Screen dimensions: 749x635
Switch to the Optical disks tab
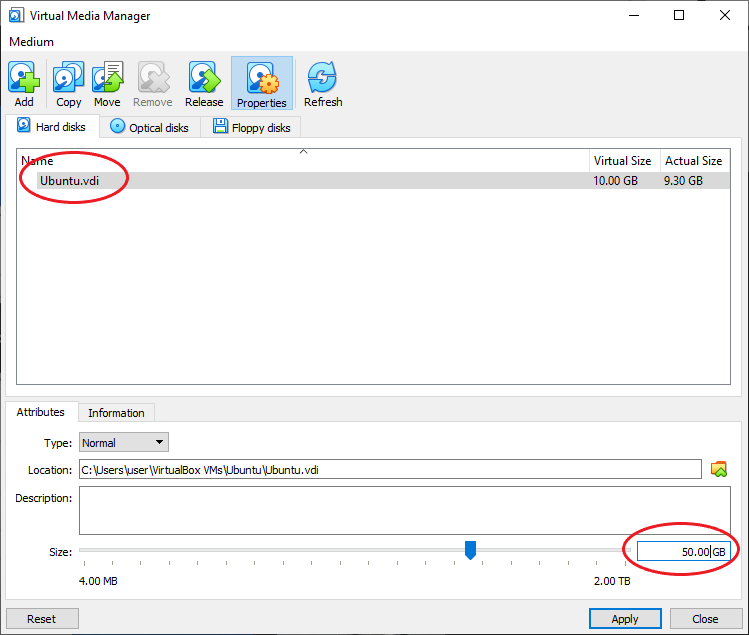click(x=150, y=128)
